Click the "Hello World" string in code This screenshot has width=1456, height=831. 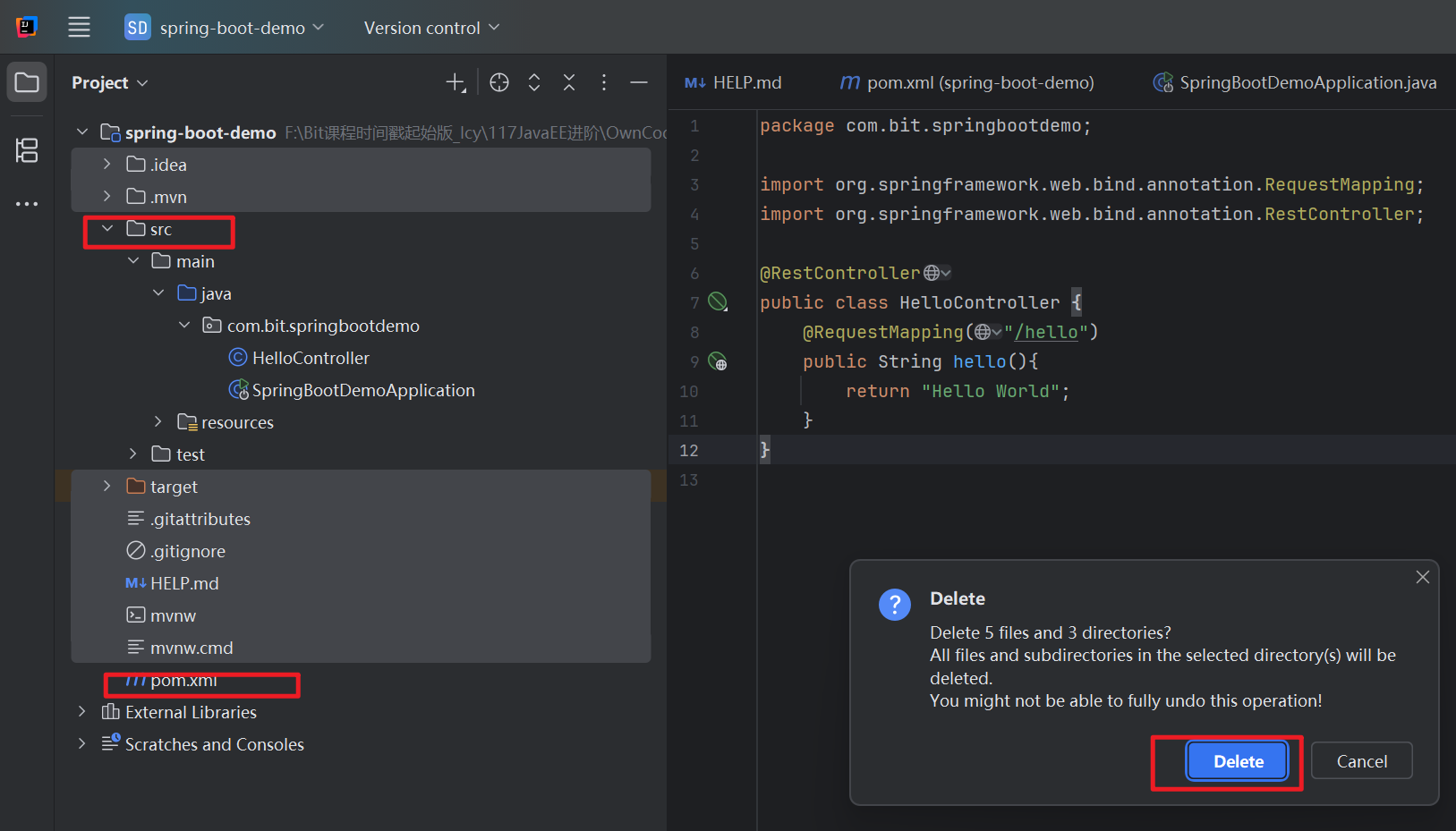pos(991,391)
